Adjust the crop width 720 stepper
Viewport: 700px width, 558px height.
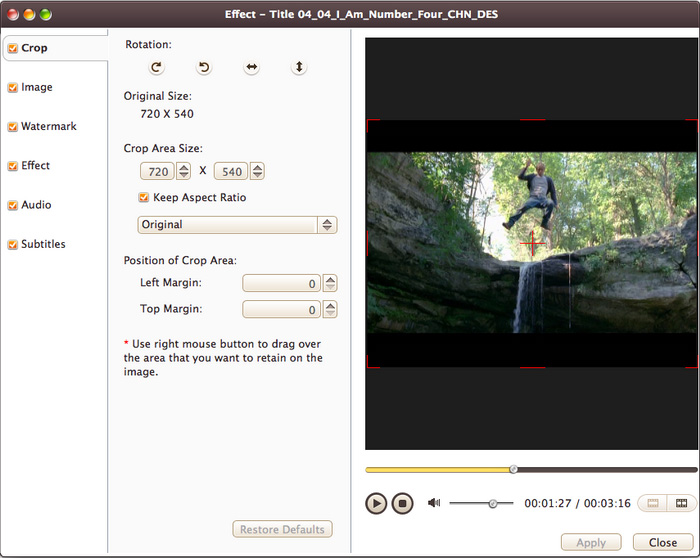pyautogui.click(x=183, y=171)
